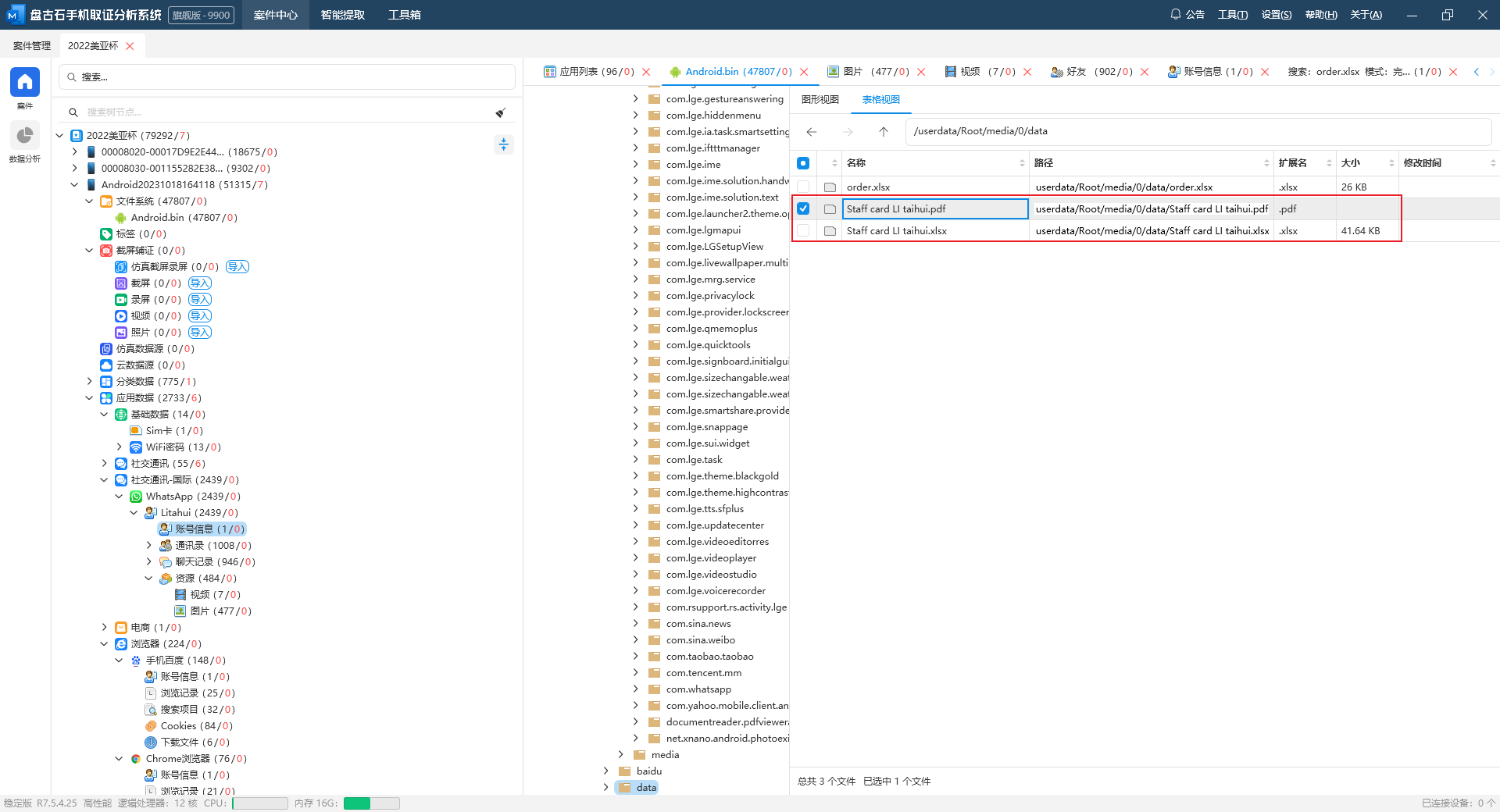Toggle the select-all checkbox in table header

tap(803, 163)
